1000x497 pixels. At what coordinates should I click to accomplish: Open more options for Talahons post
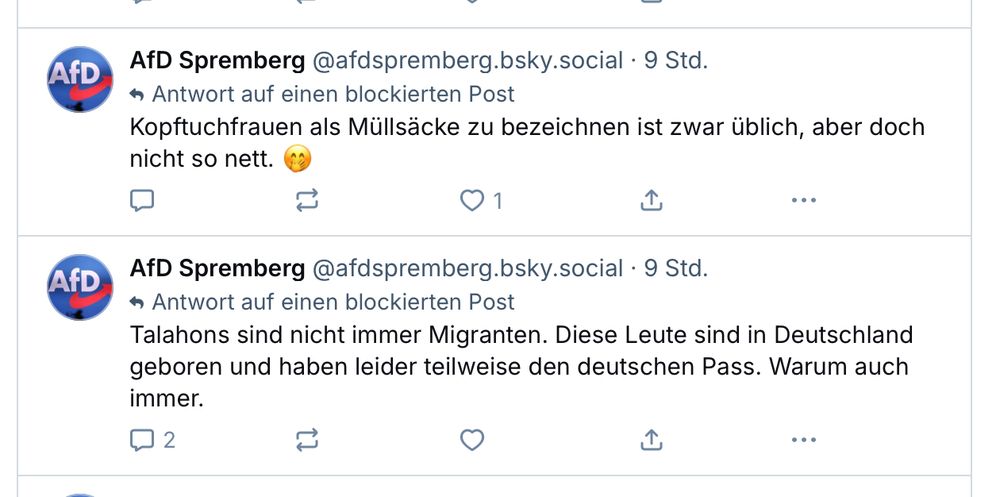(x=804, y=440)
